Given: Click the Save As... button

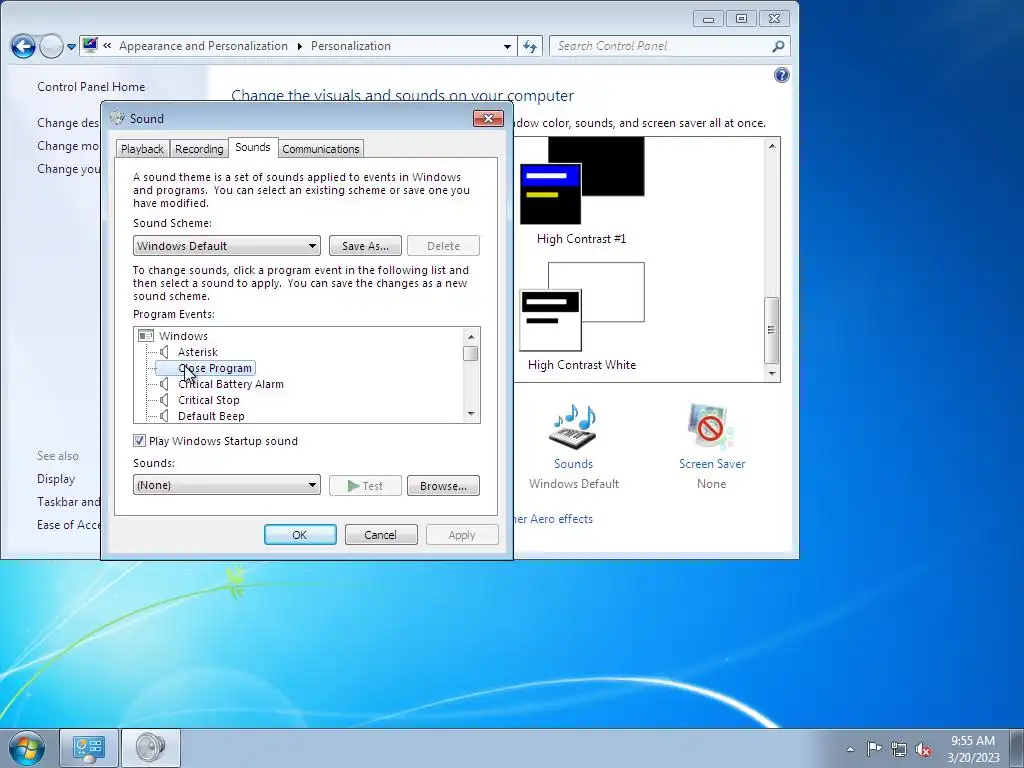Looking at the screenshot, I should (365, 246).
